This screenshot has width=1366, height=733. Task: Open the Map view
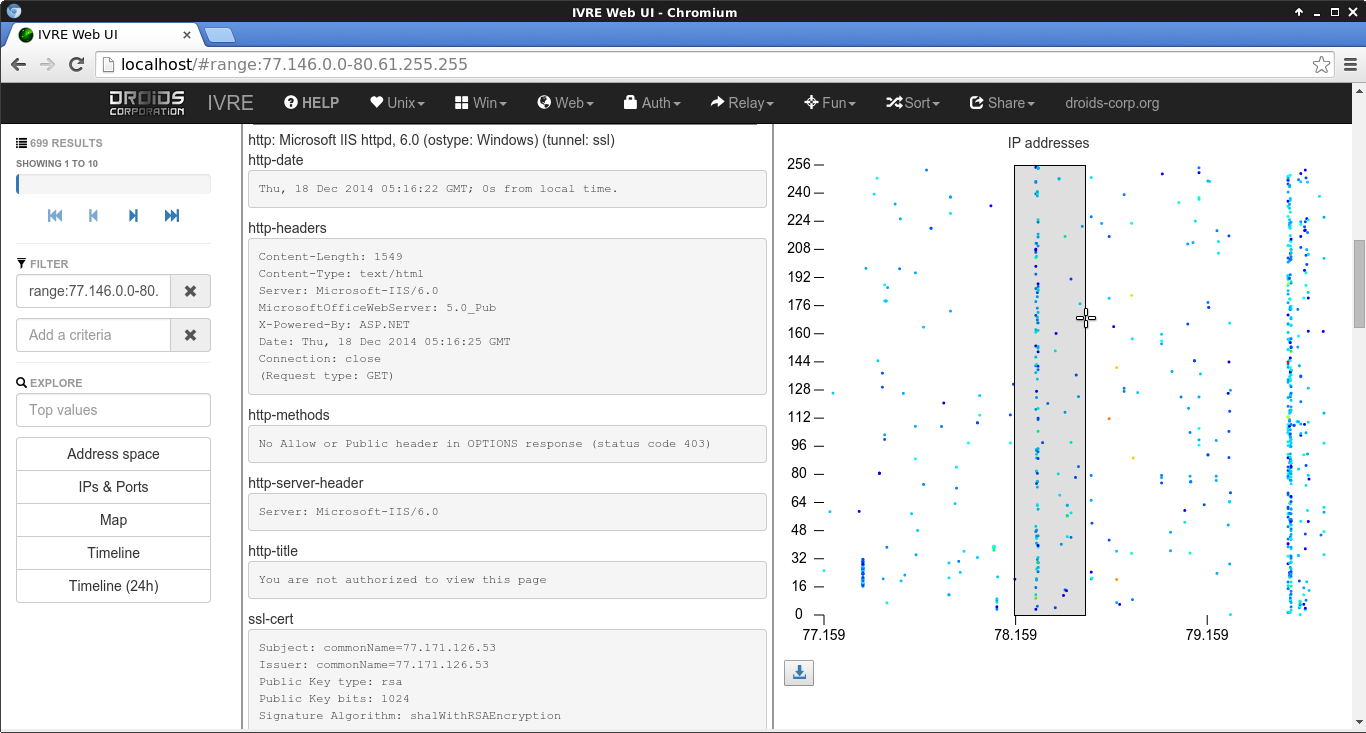point(113,520)
